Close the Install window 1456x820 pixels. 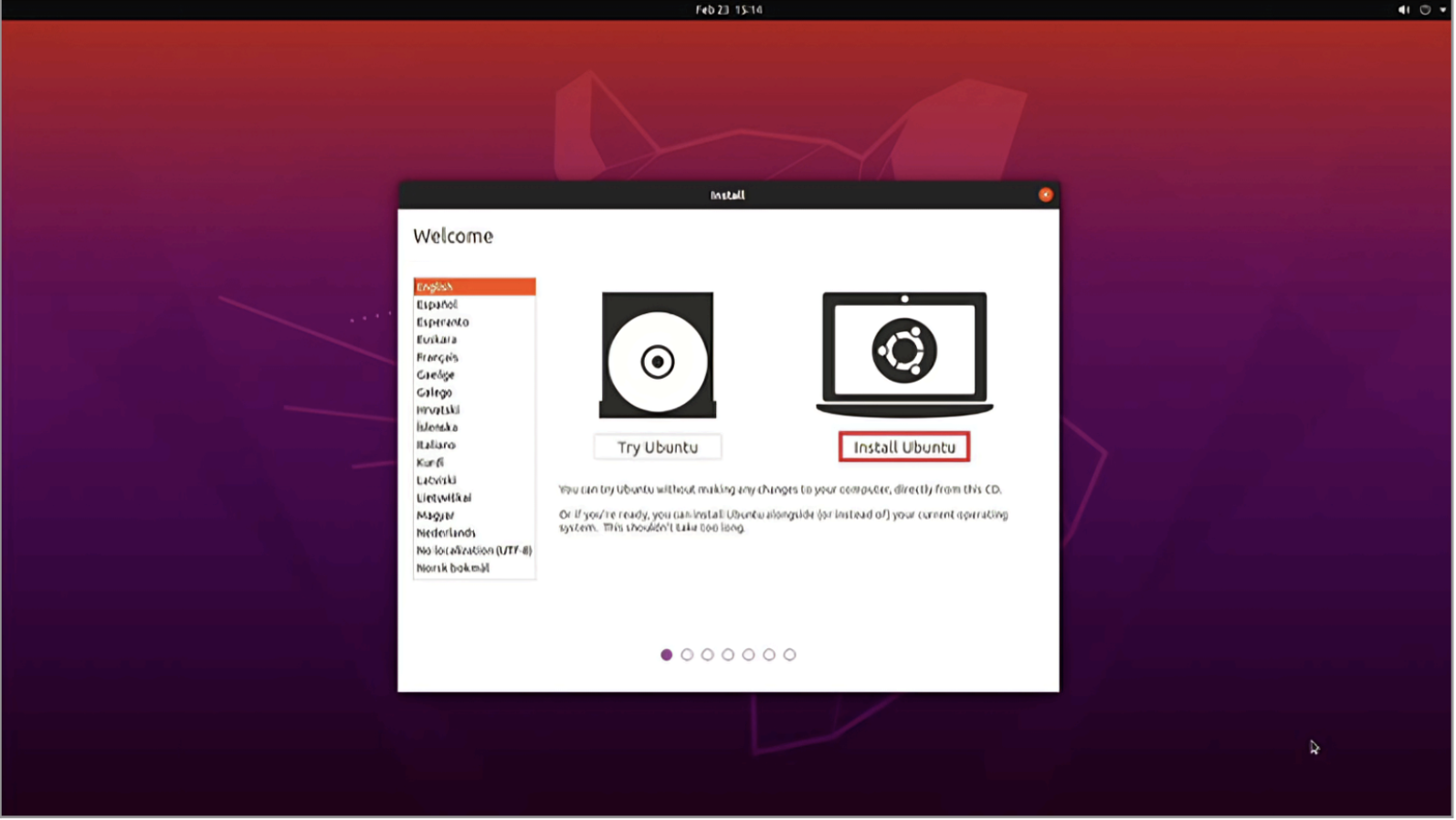click(x=1045, y=194)
